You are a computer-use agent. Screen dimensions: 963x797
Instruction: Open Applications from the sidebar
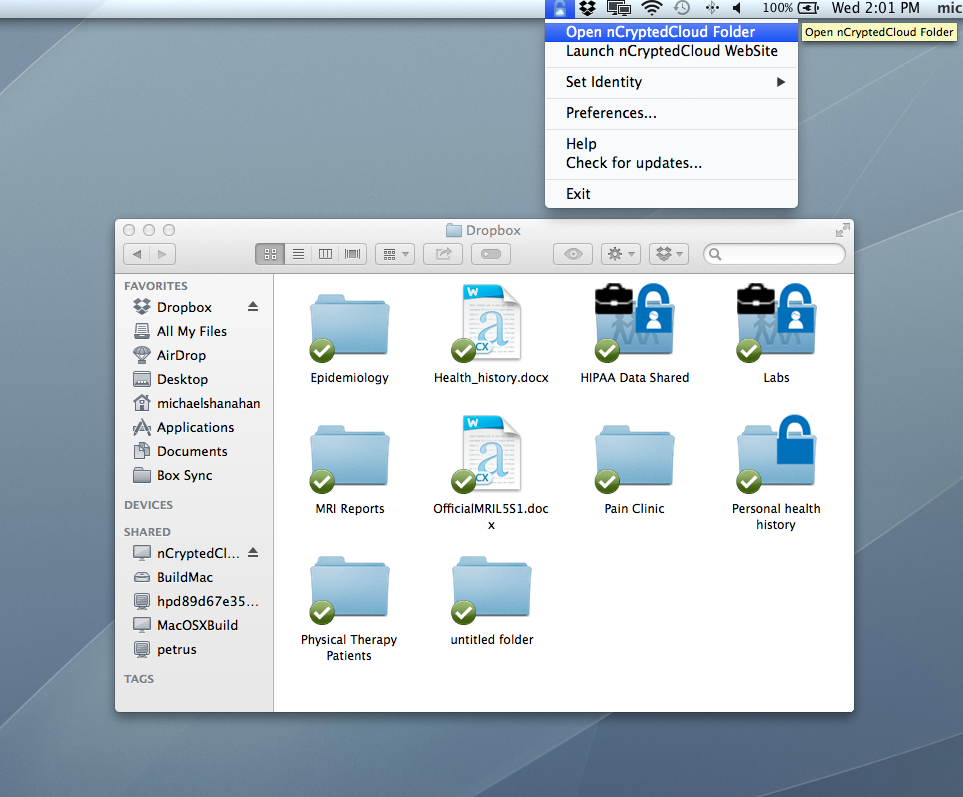click(194, 427)
